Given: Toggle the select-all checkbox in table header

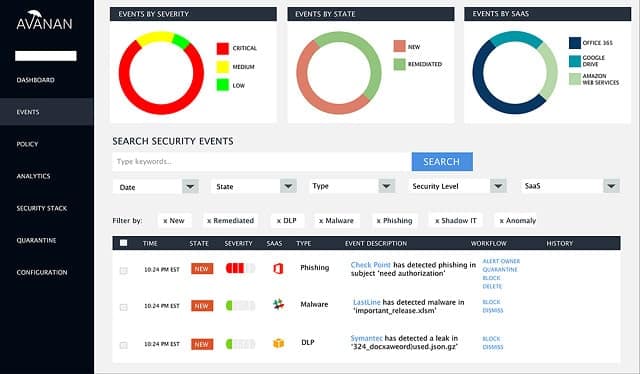Looking at the screenshot, I should coord(123,243).
